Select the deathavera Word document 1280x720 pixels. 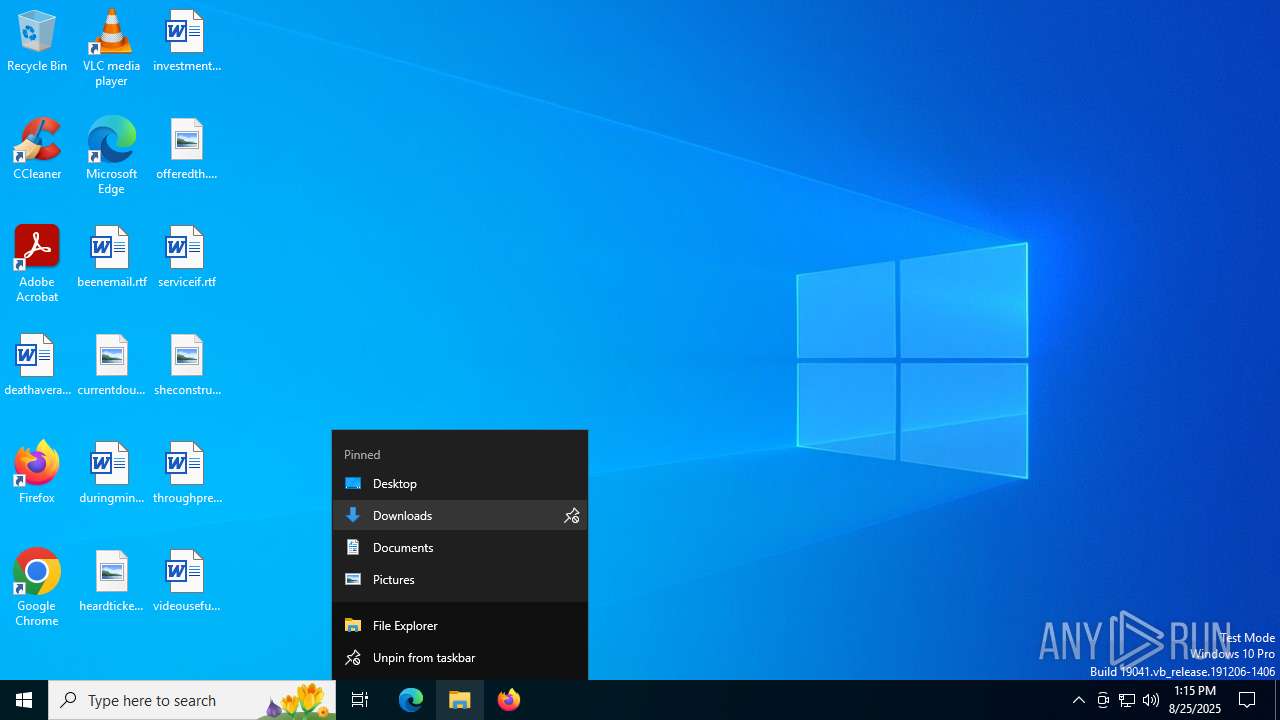tap(37, 366)
